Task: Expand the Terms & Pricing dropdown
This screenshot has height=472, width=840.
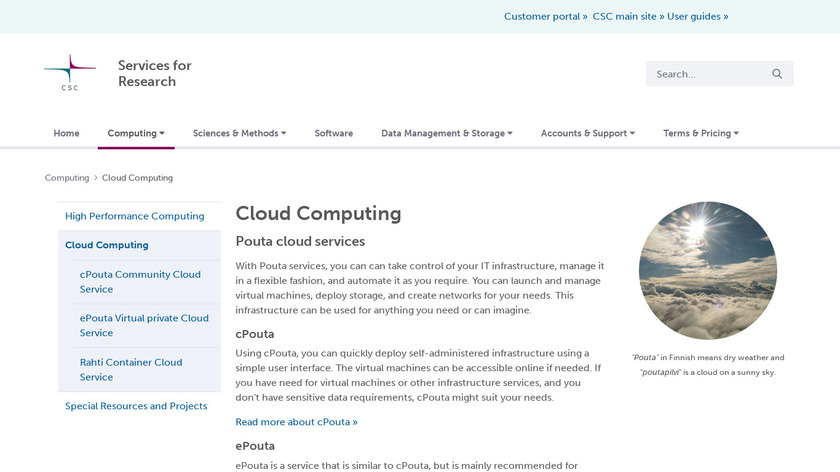Action: coord(701,133)
